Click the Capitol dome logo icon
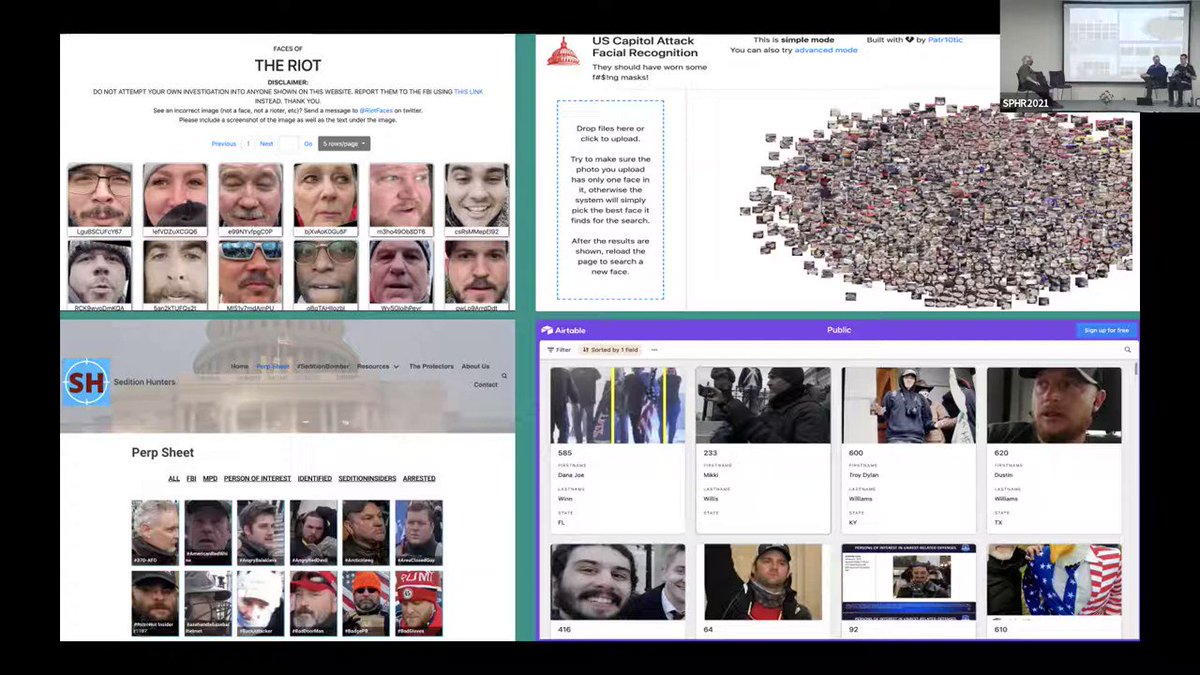 tap(562, 52)
